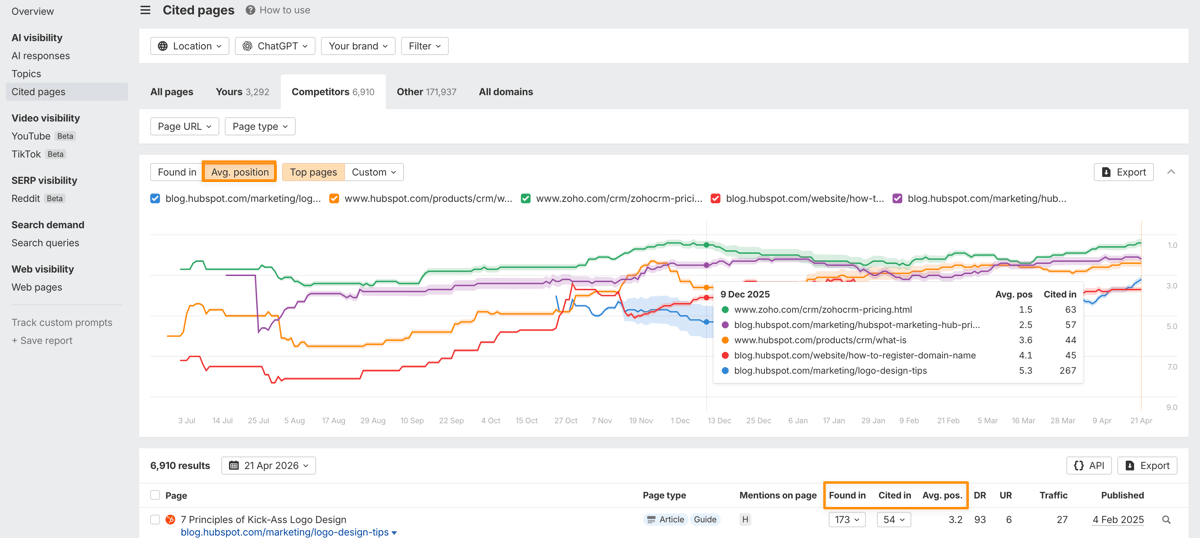Open the Page type dropdown
The image size is (1200, 538).
point(260,126)
